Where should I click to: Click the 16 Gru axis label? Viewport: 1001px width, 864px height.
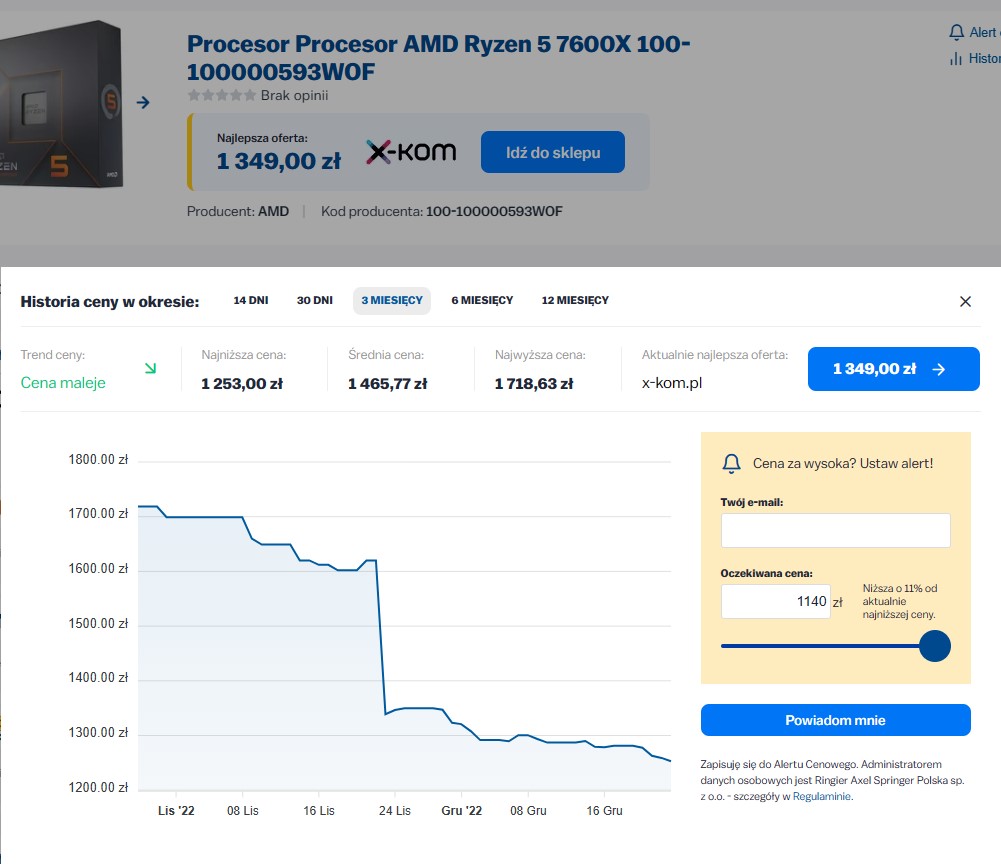[x=605, y=810]
